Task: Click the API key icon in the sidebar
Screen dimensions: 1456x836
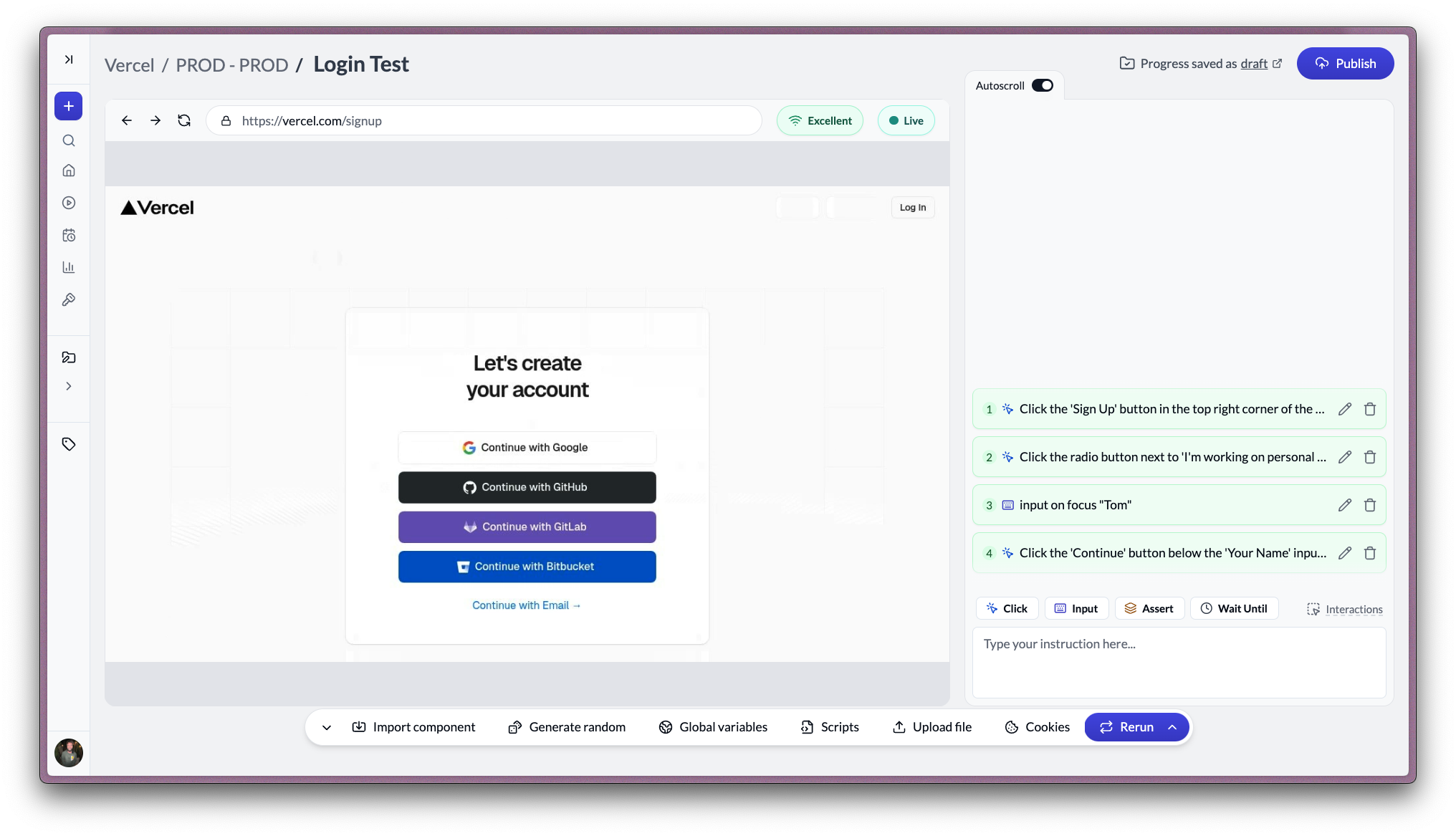Action: [68, 299]
